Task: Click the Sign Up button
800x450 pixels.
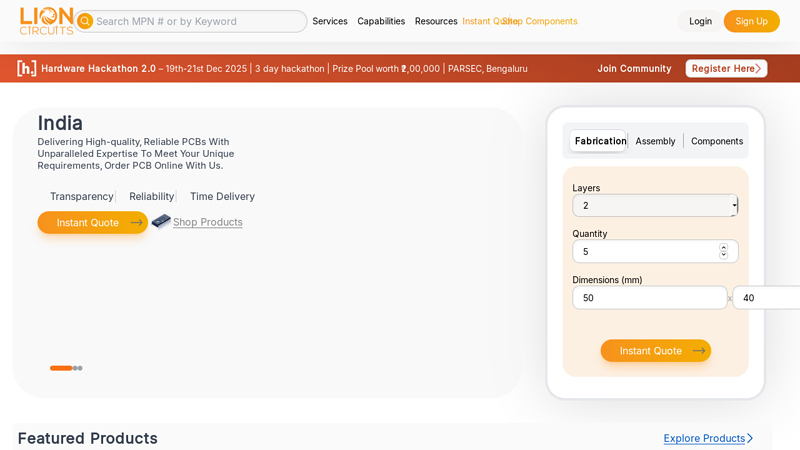Action: [x=752, y=21]
